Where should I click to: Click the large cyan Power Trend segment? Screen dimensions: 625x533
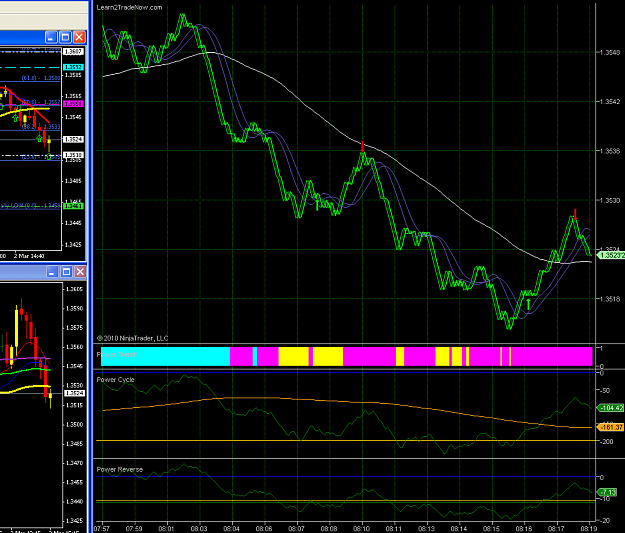point(165,356)
